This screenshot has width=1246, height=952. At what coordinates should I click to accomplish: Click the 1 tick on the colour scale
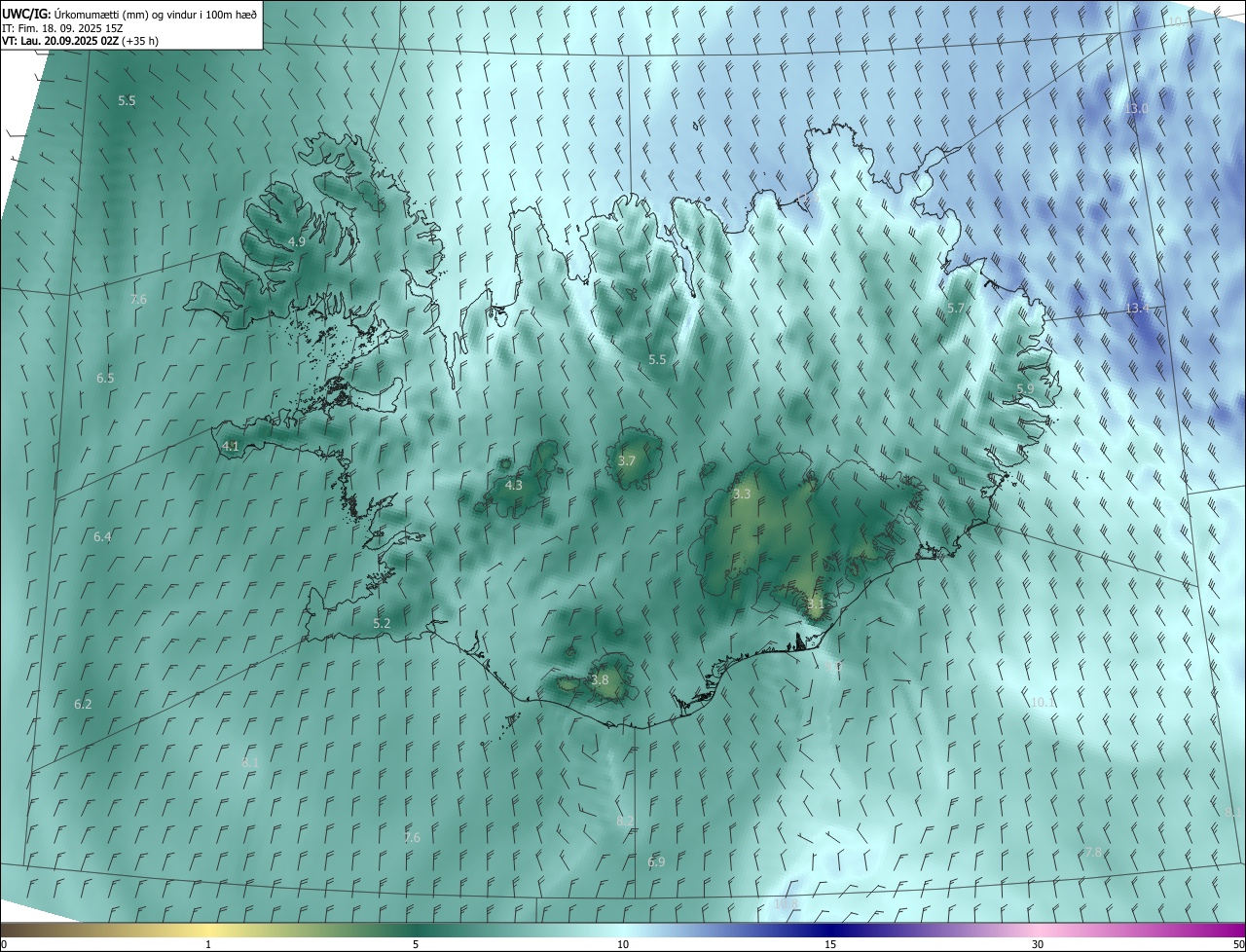pos(208,944)
